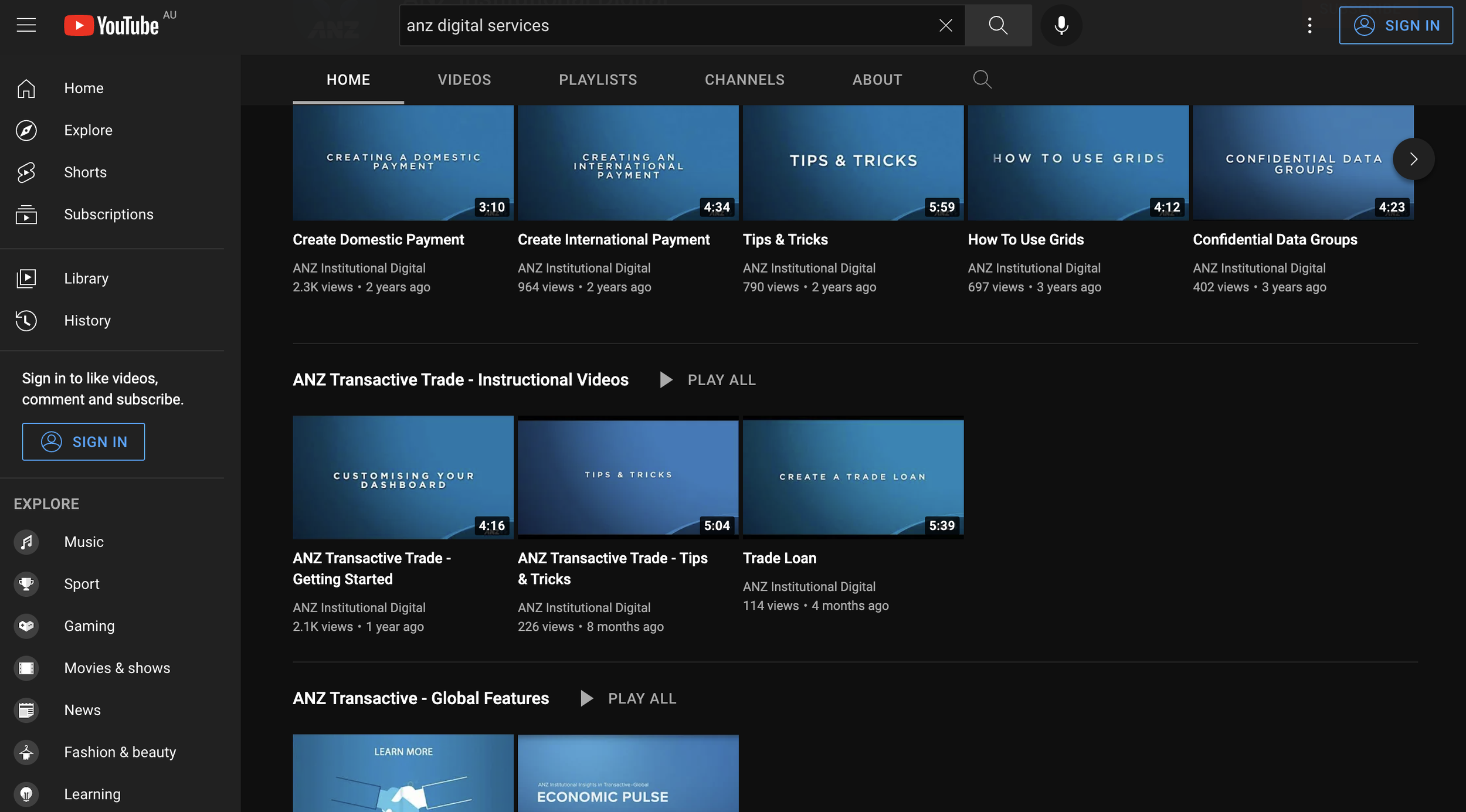Click Movies & shows film icon
This screenshot has width=1466, height=812.
click(26, 668)
